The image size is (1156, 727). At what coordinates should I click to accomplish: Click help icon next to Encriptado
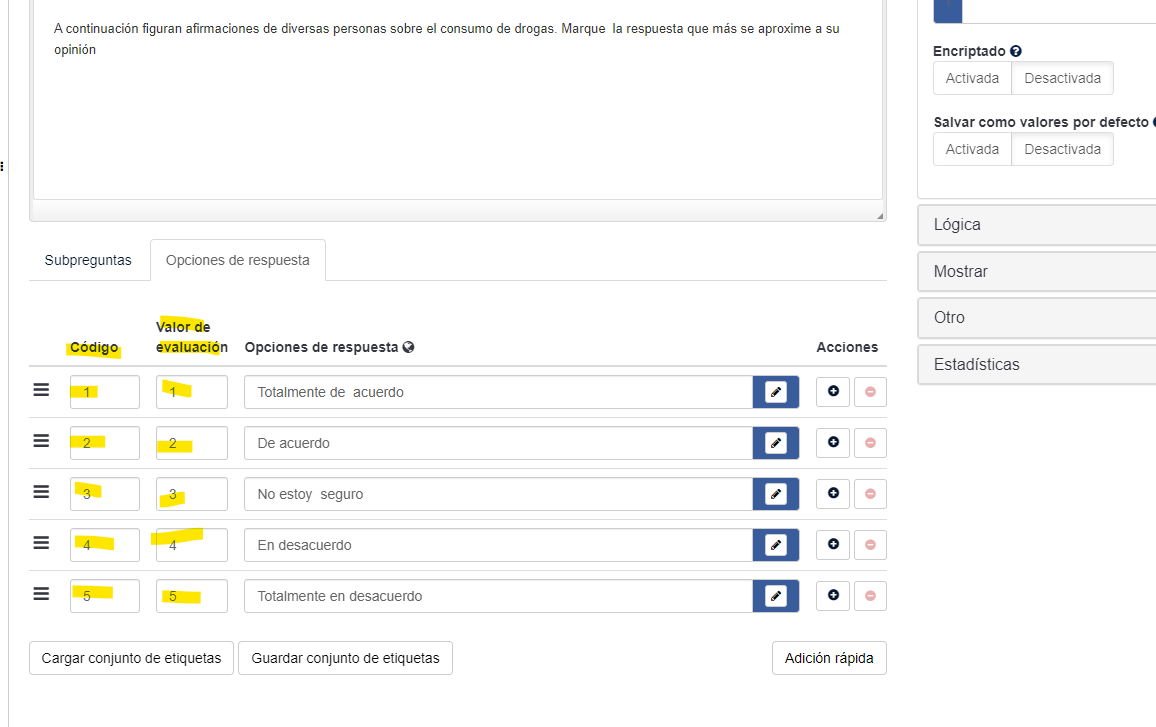pos(1016,51)
